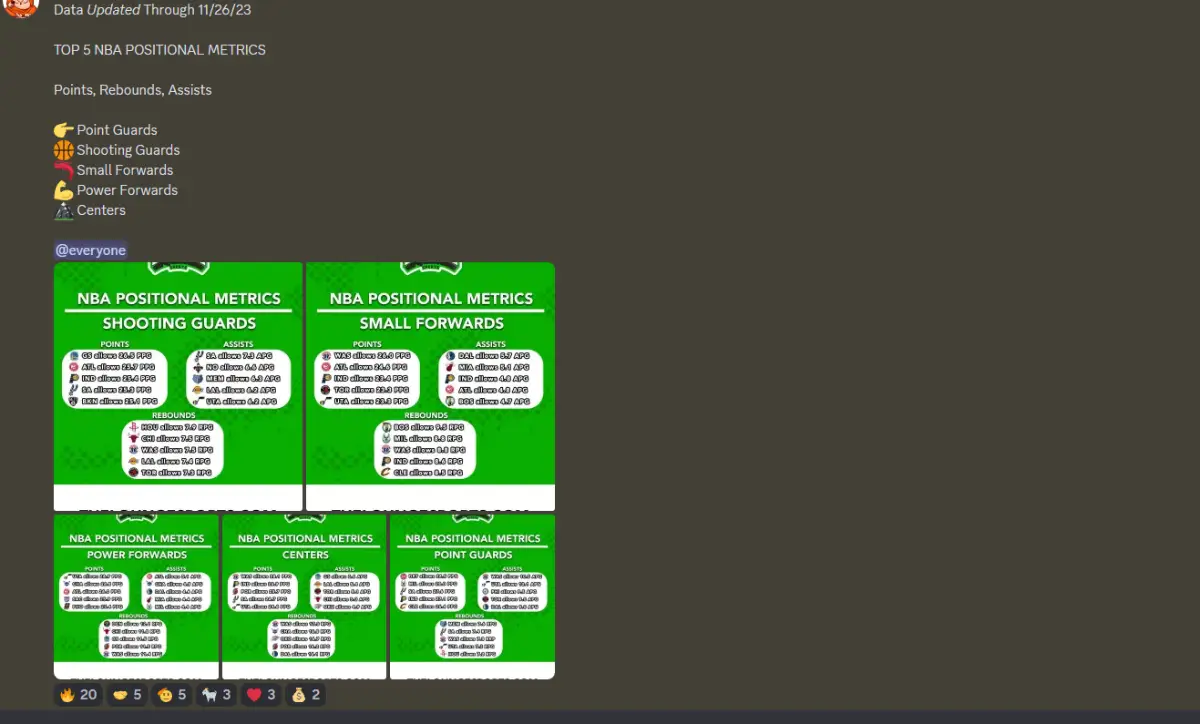Click the mountain emoji beside Centers
The width and height of the screenshot is (1200, 724).
click(x=62, y=210)
